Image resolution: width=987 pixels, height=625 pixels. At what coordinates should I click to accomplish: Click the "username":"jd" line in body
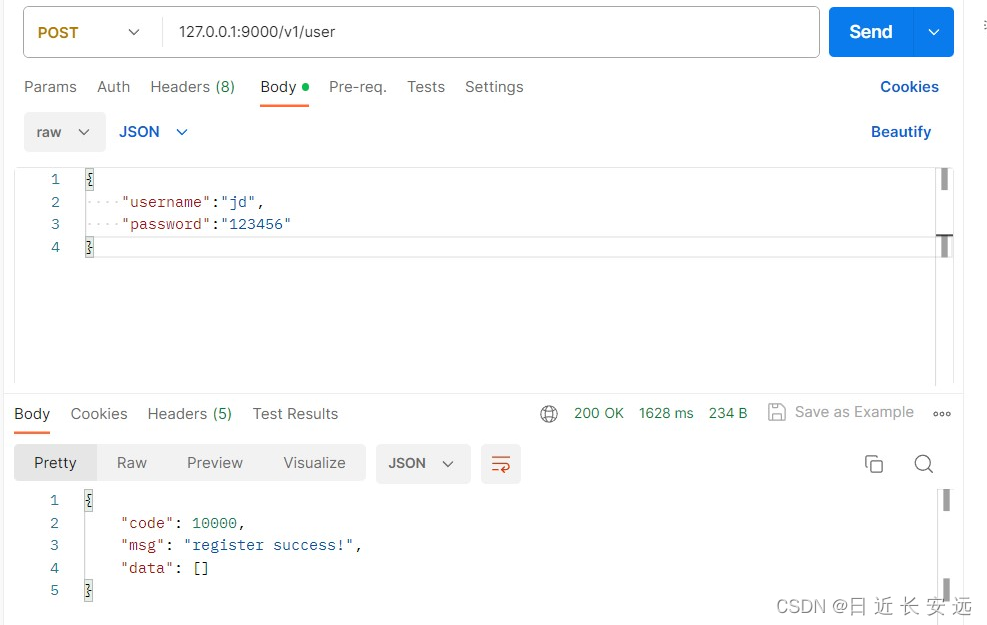click(193, 202)
